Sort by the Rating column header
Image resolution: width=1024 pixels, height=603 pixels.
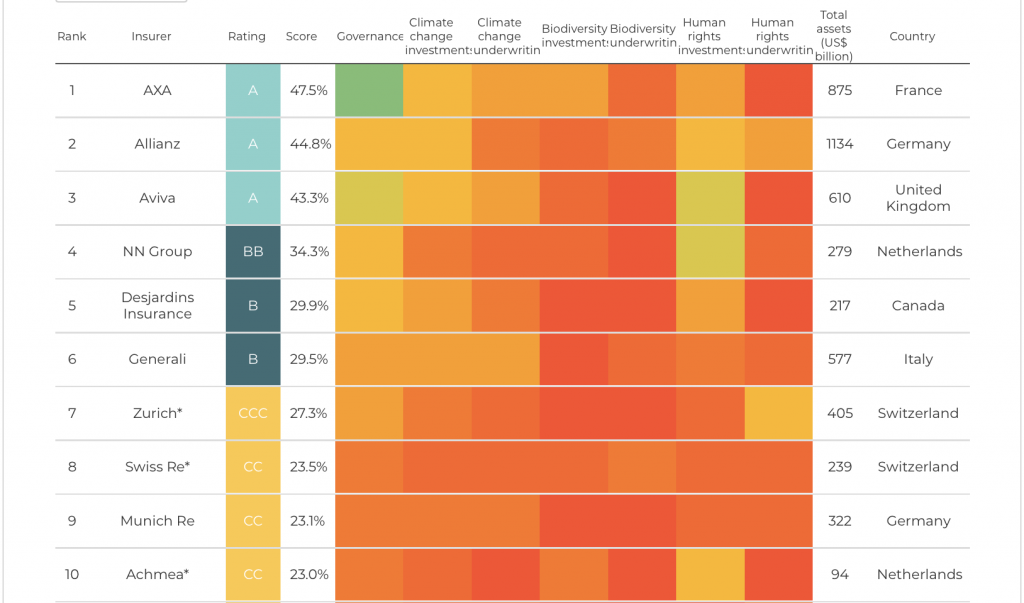tap(247, 37)
